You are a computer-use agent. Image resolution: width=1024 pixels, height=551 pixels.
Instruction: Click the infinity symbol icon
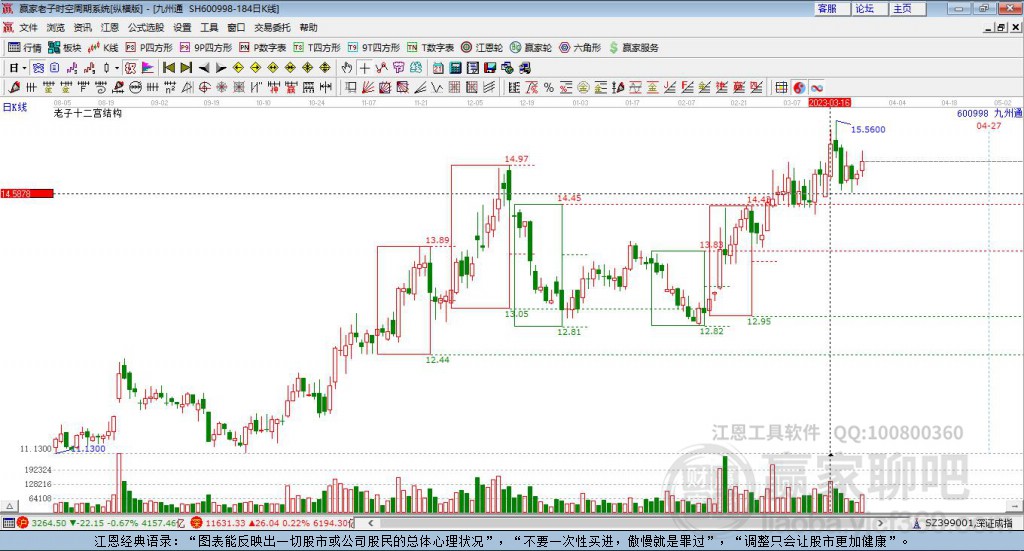(816, 87)
